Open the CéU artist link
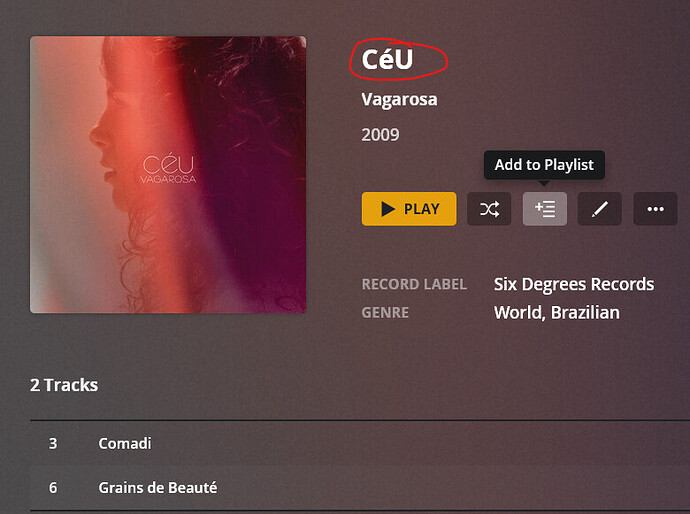 [387, 59]
